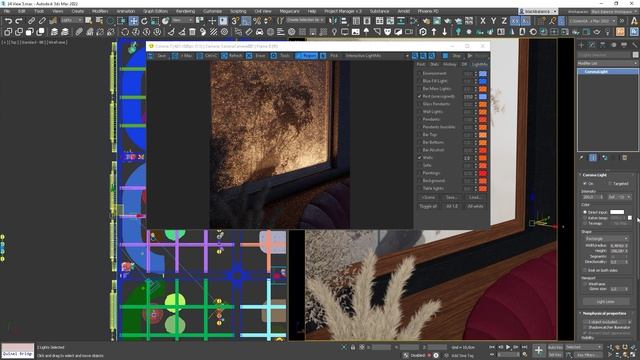
Task: Click the Environment light color swatch
Action: (483, 73)
